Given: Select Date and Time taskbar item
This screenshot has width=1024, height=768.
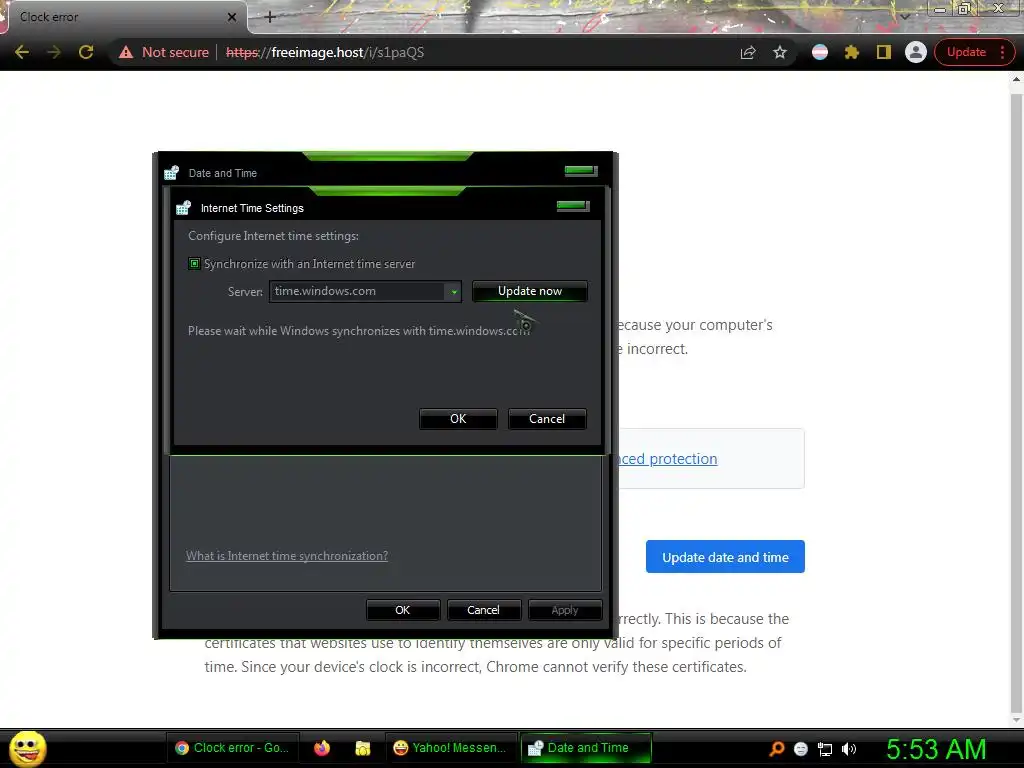Looking at the screenshot, I should pyautogui.click(x=586, y=748).
